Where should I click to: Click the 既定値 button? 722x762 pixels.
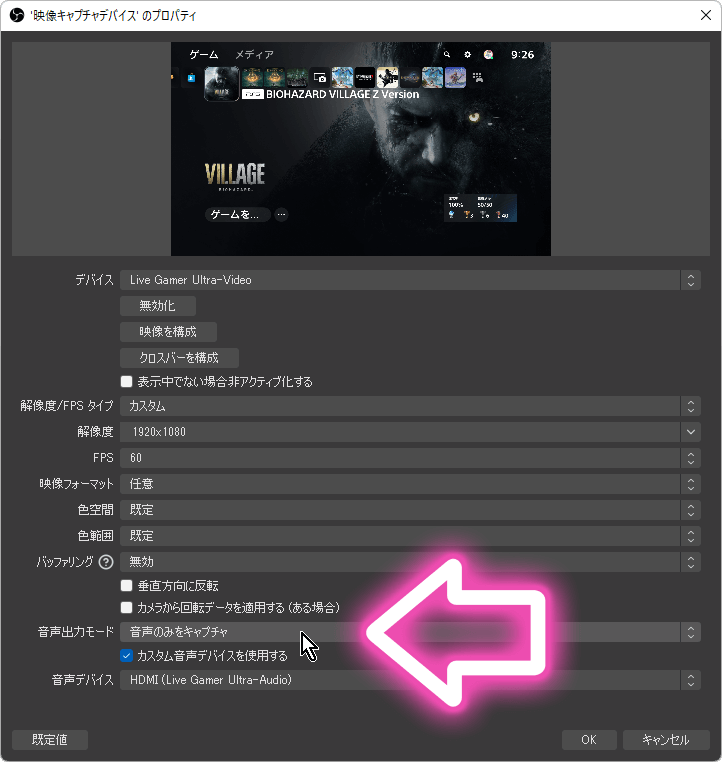point(50,740)
